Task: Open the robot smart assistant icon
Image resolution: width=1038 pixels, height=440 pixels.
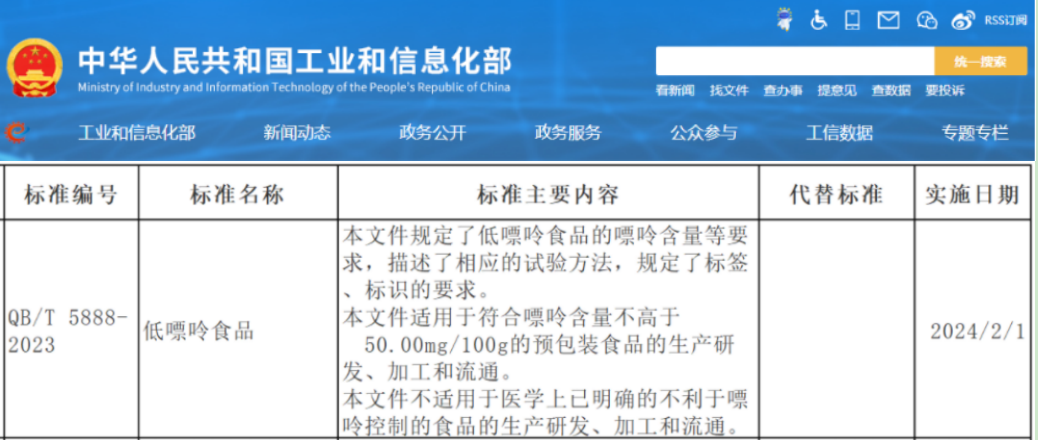Action: click(x=785, y=19)
